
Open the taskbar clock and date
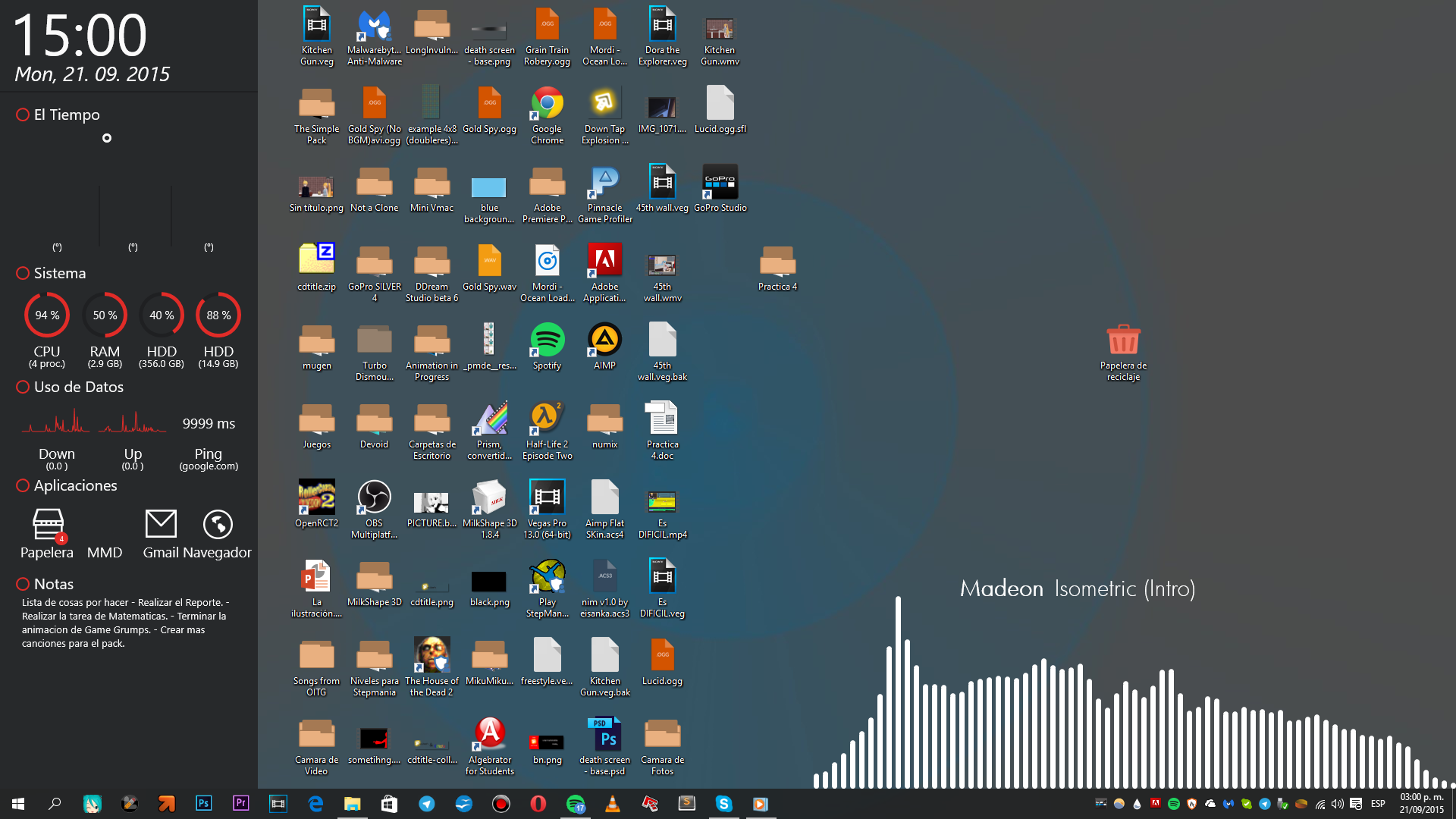coord(1421,803)
